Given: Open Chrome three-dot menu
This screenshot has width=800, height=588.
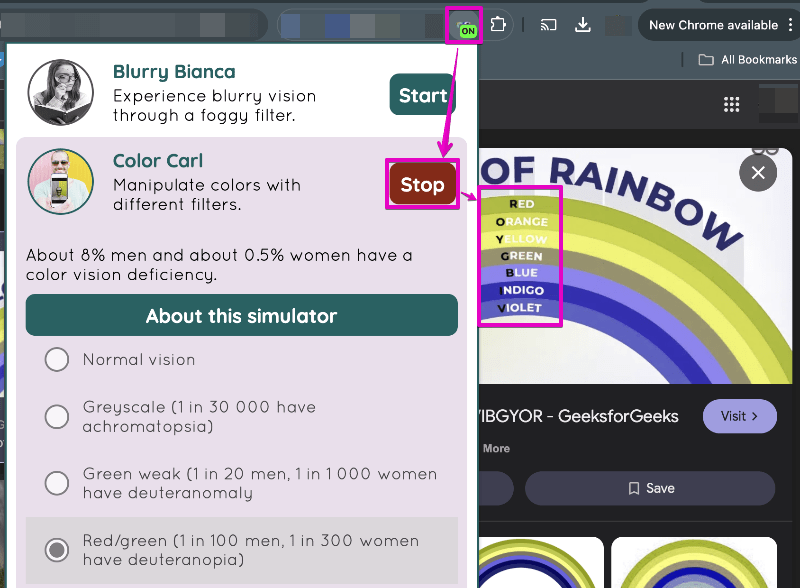Looking at the screenshot, I should 790,24.
